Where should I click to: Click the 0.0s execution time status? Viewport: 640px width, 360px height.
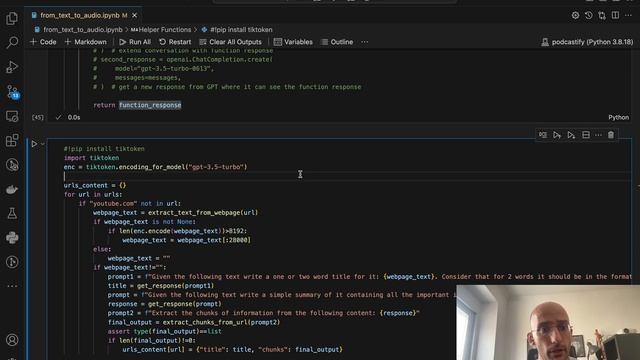[x=74, y=118]
